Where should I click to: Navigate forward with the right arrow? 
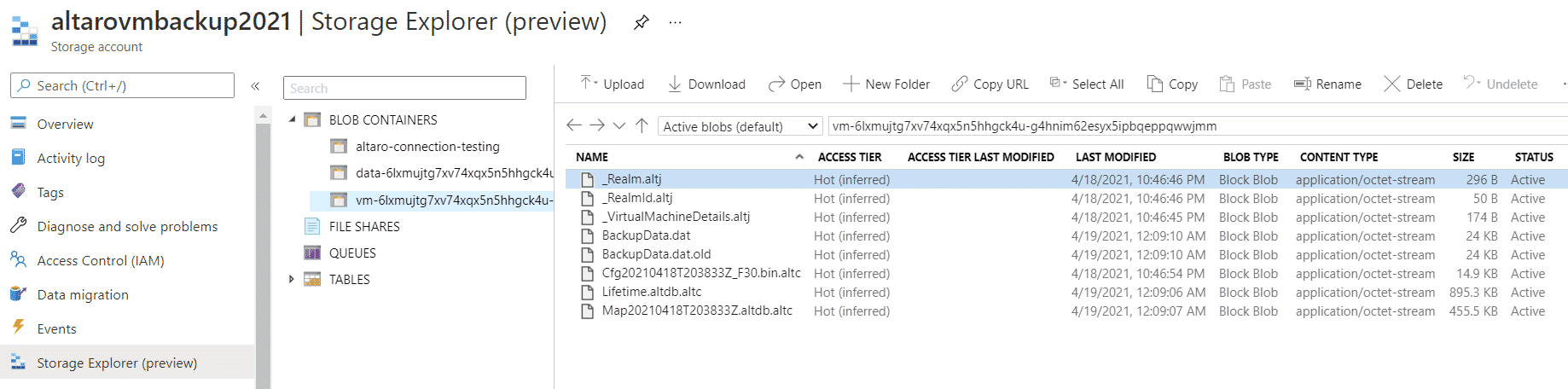coord(597,125)
